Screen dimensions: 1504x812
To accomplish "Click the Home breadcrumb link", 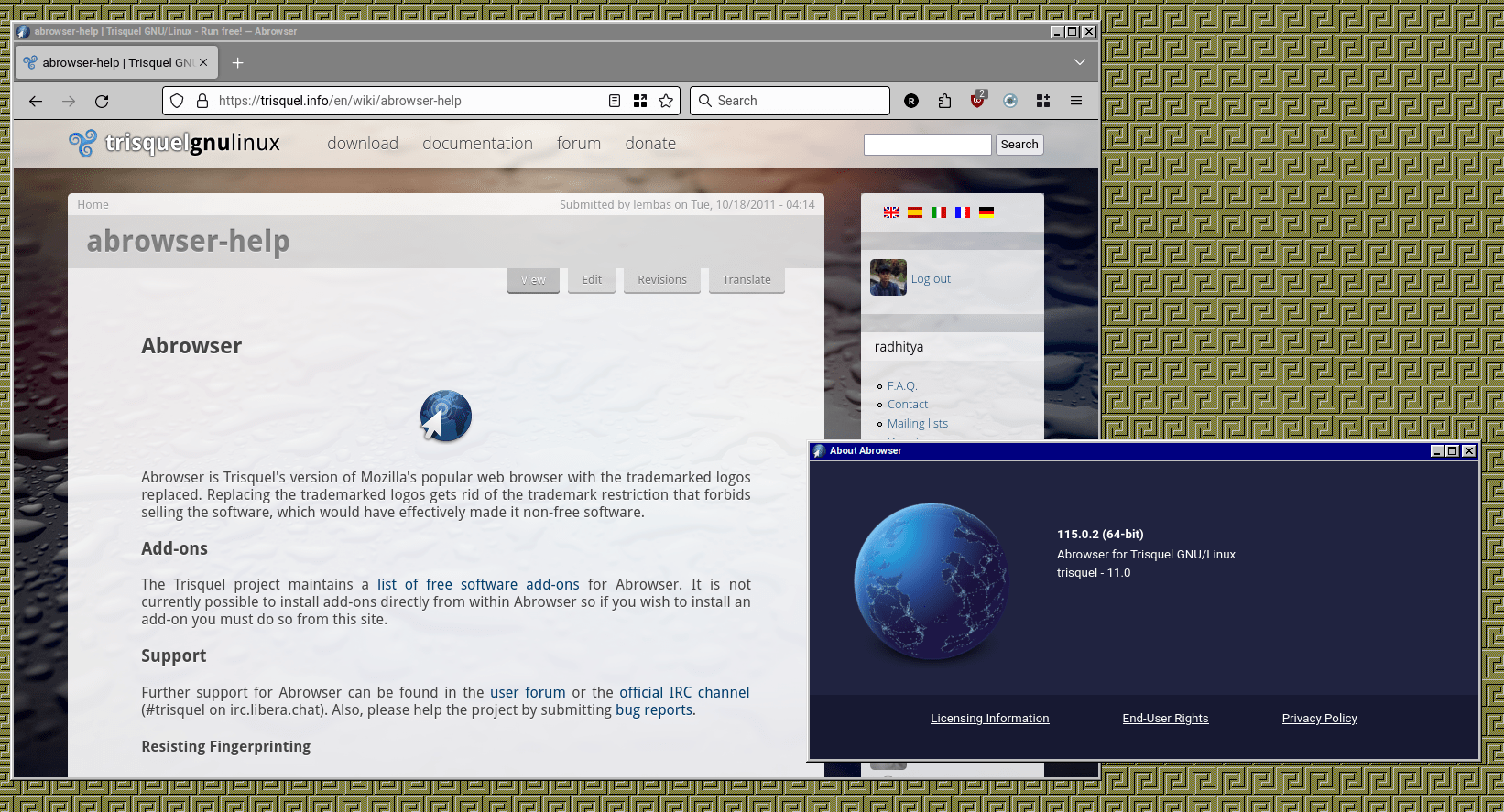I will pos(93,205).
